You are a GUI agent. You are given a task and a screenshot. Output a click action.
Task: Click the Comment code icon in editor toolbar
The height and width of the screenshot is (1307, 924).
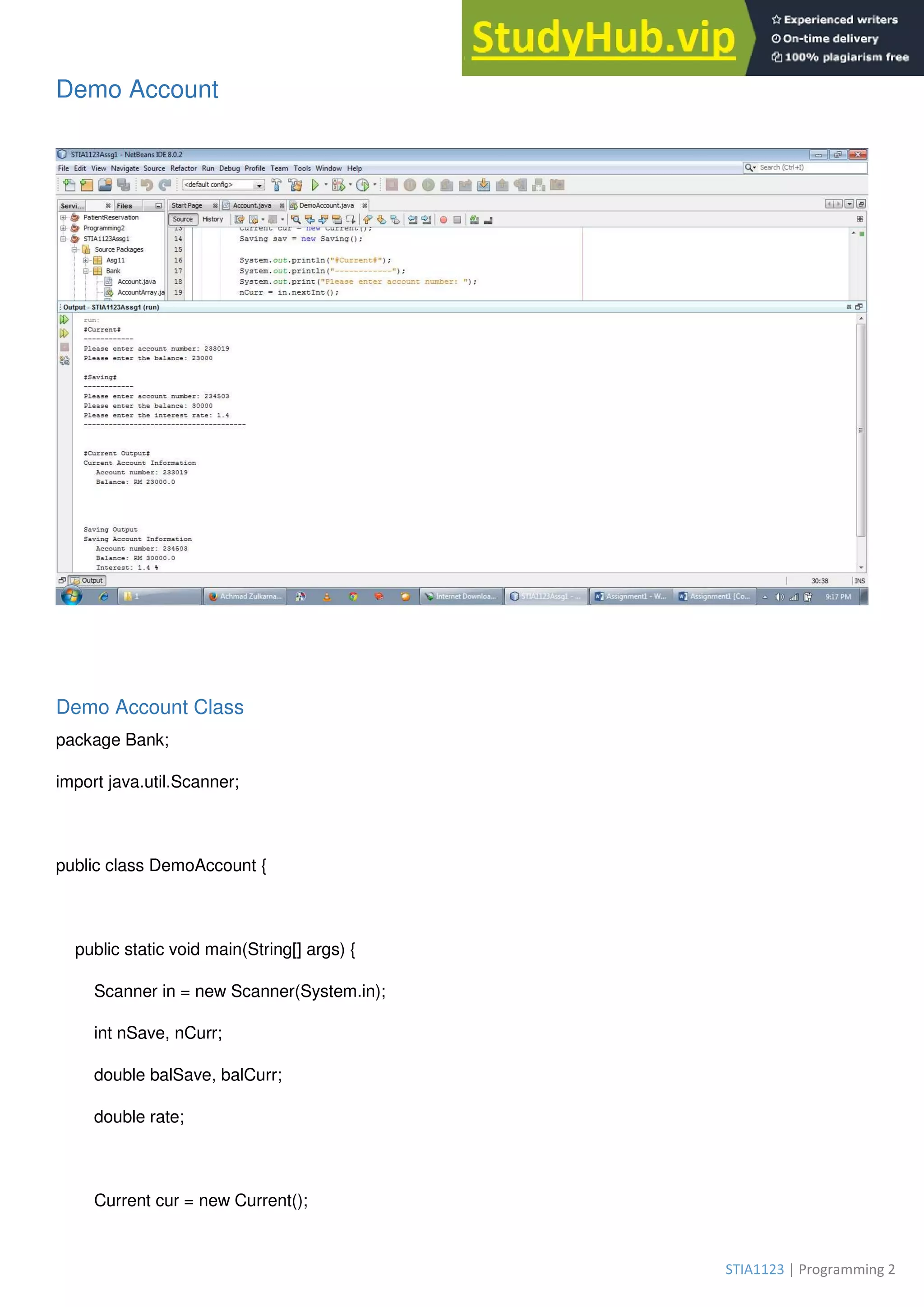point(474,219)
